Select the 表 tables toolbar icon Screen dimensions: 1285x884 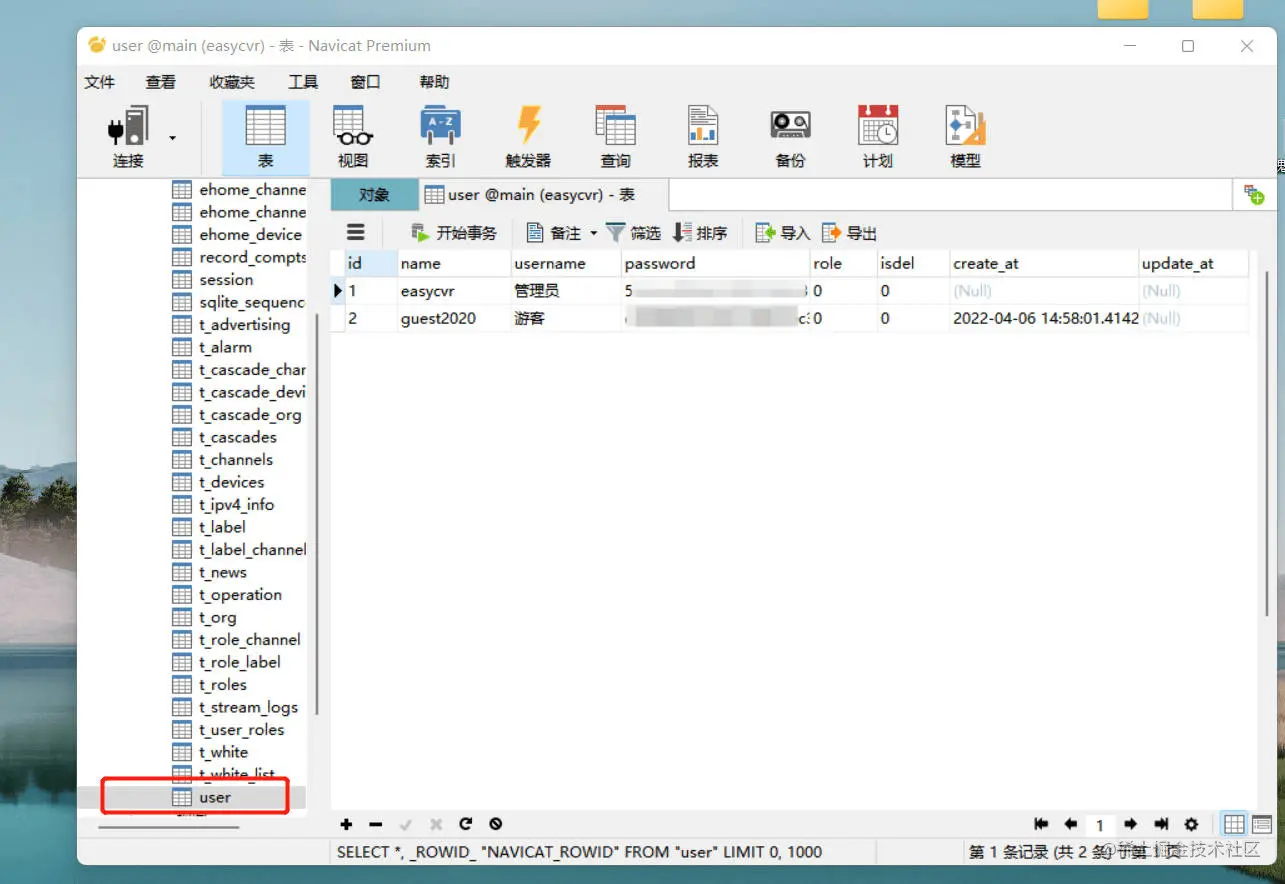(x=265, y=137)
